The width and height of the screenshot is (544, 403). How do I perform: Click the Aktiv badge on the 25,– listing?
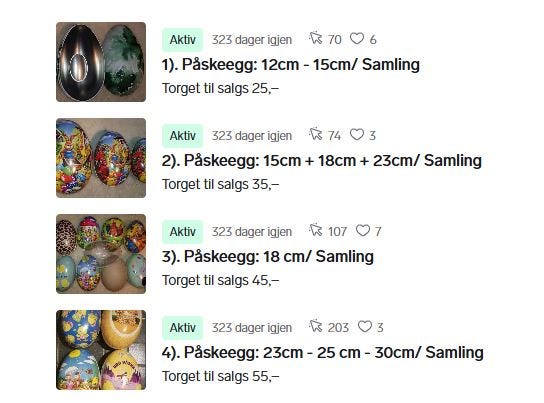pos(182,40)
